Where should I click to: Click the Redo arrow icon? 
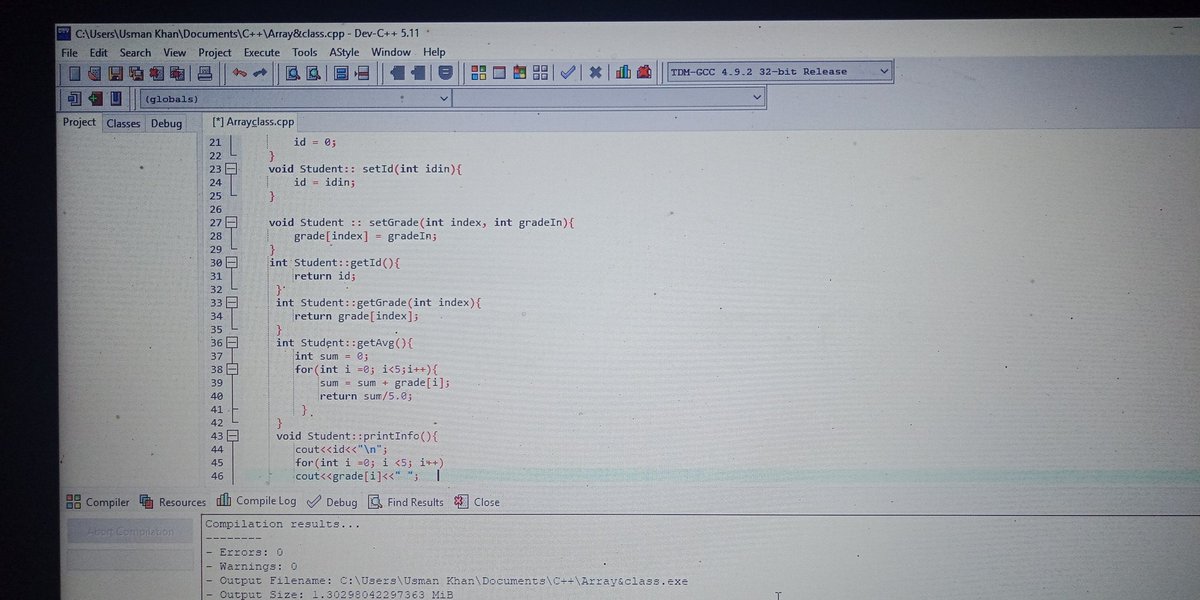pyautogui.click(x=260, y=72)
